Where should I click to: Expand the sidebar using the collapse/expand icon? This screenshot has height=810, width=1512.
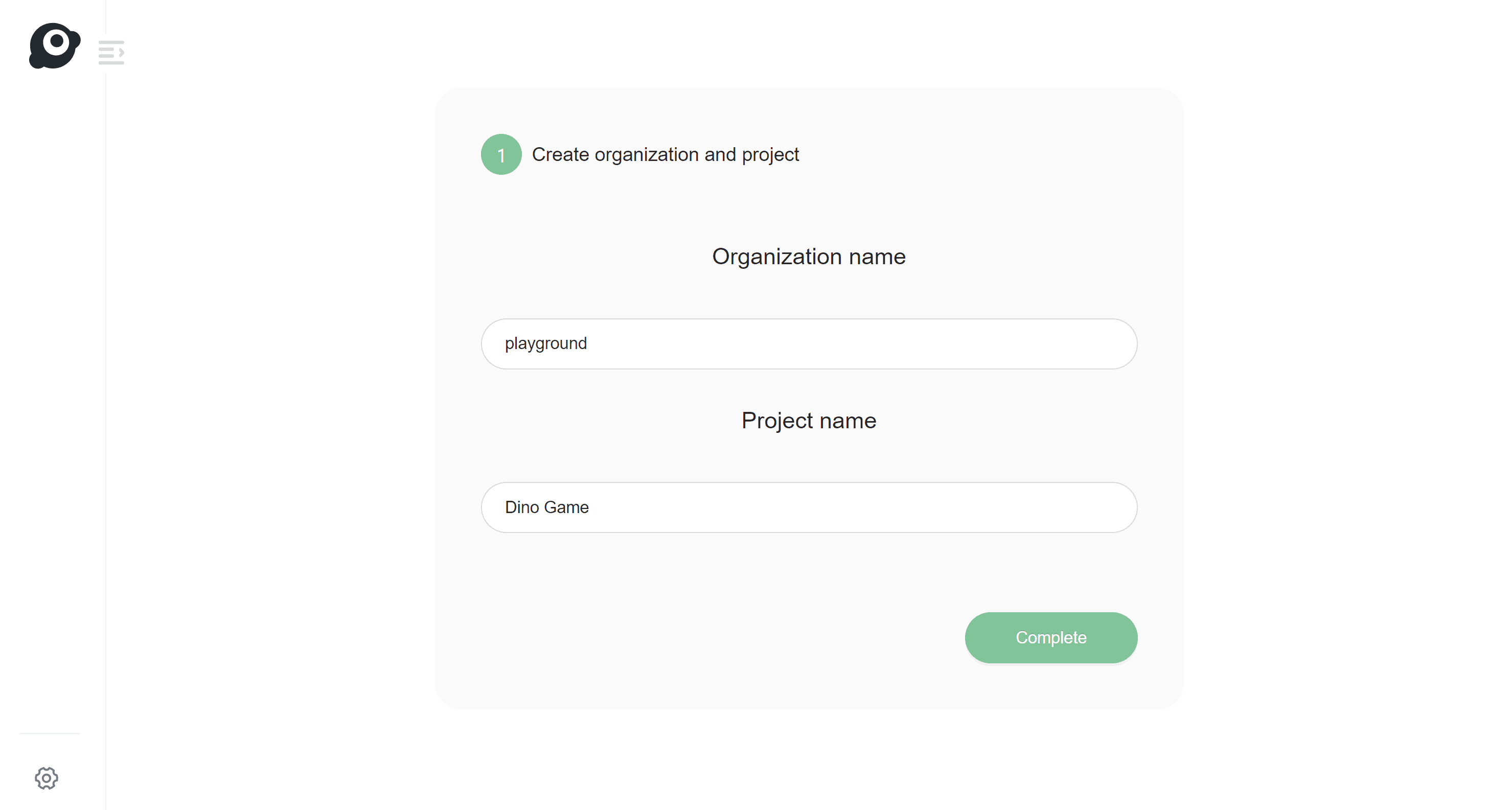pyautogui.click(x=111, y=53)
